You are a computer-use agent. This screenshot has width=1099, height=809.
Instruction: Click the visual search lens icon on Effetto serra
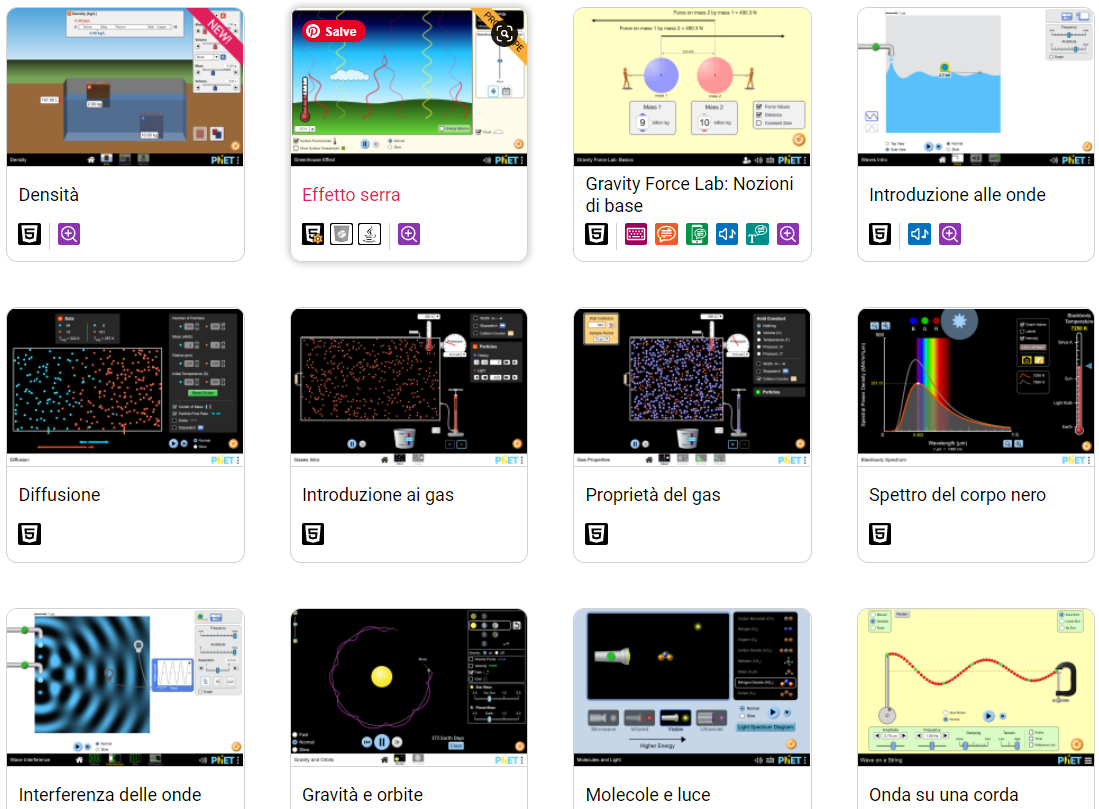pyautogui.click(x=505, y=34)
